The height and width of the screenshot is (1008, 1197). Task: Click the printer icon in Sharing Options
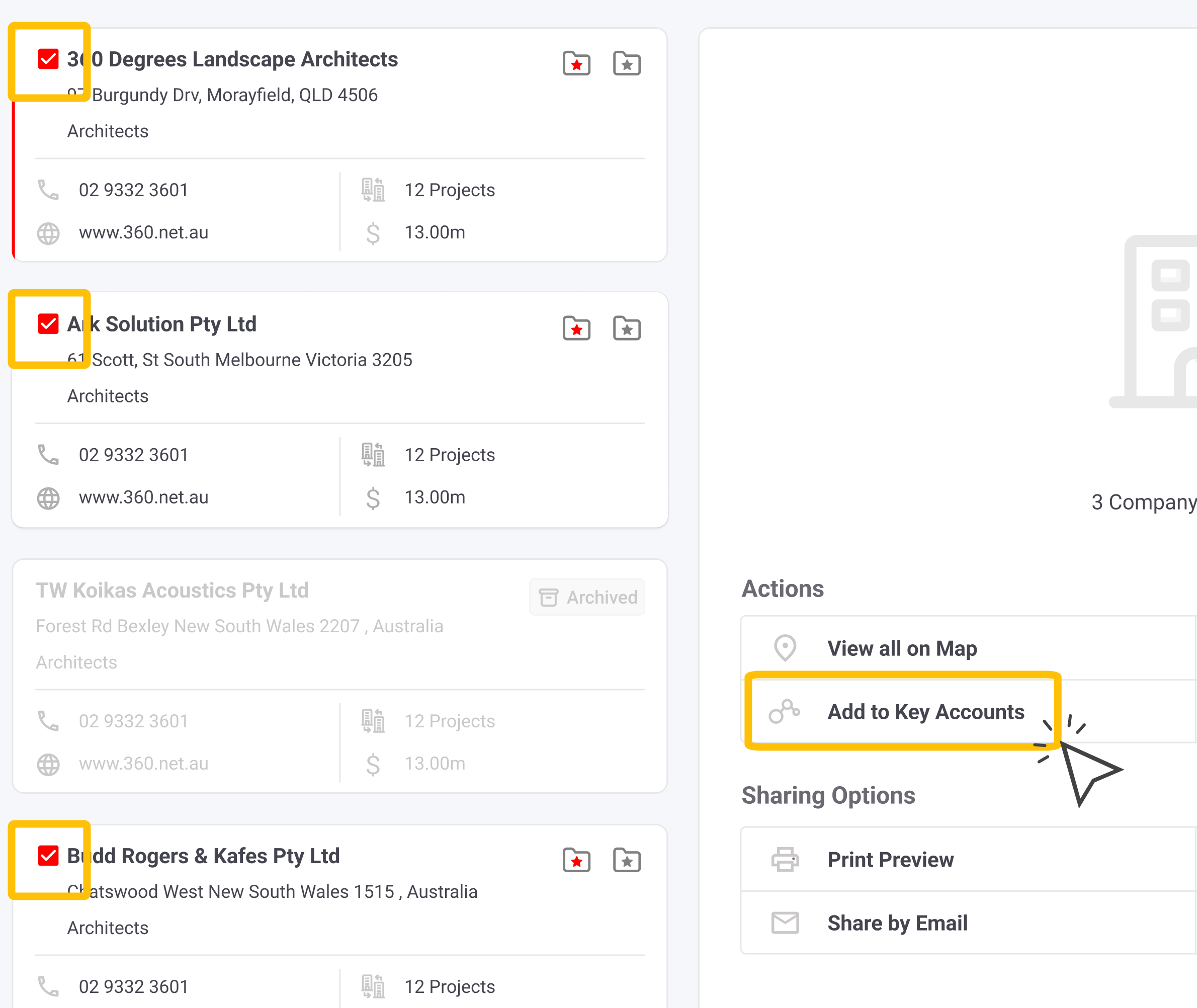point(785,860)
